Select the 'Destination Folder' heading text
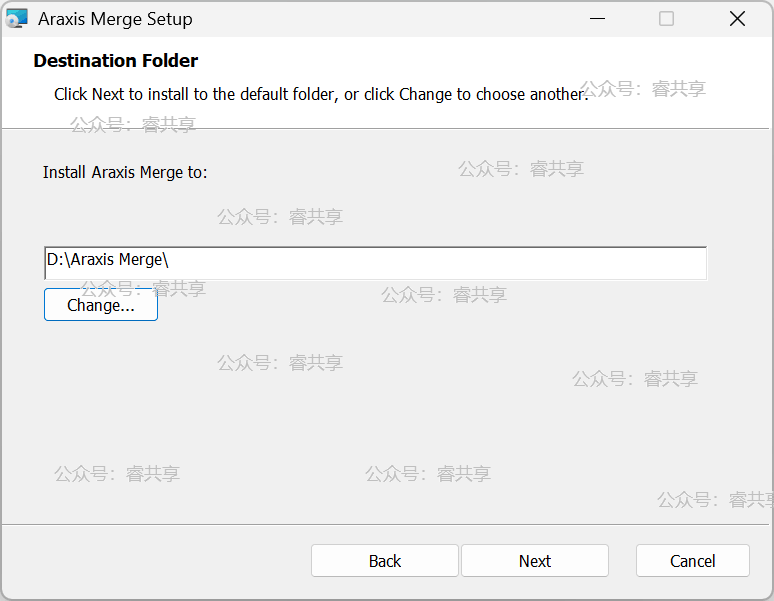Viewport: 774px width, 601px height. tap(116, 61)
